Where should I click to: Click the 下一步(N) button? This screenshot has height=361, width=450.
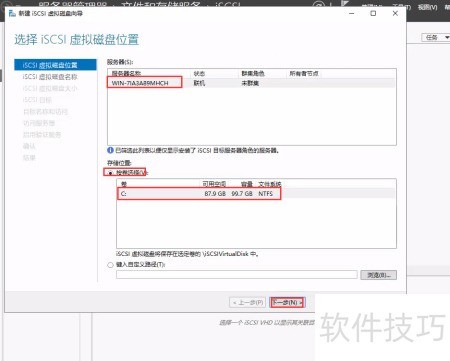tap(287, 302)
